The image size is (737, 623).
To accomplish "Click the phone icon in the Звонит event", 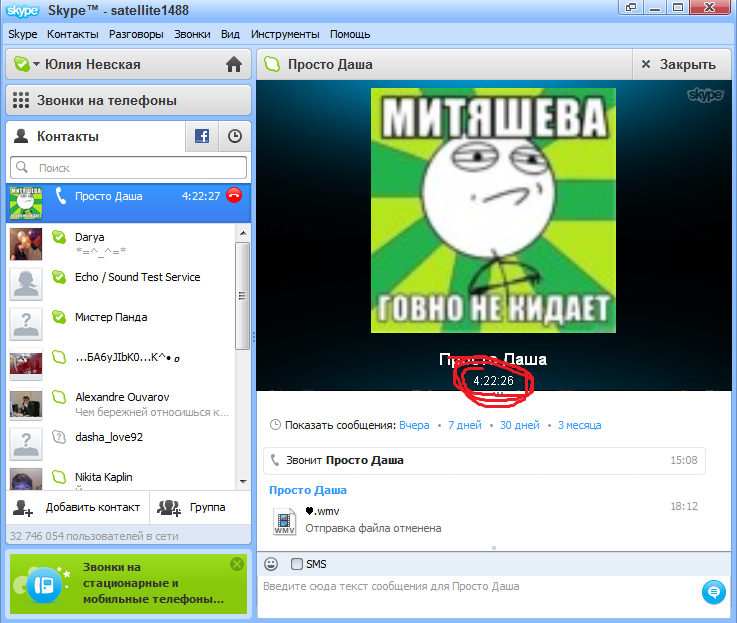I will pos(275,460).
